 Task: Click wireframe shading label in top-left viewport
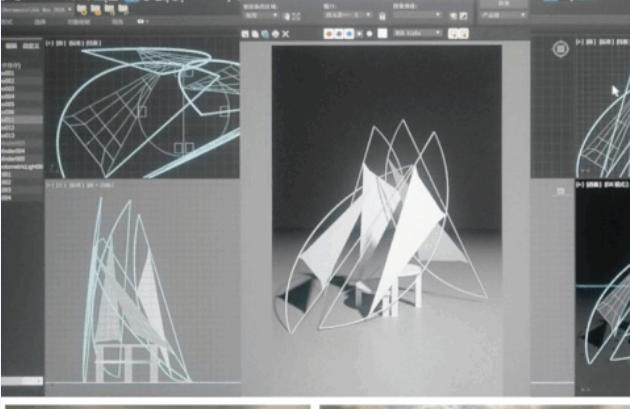pos(94,43)
